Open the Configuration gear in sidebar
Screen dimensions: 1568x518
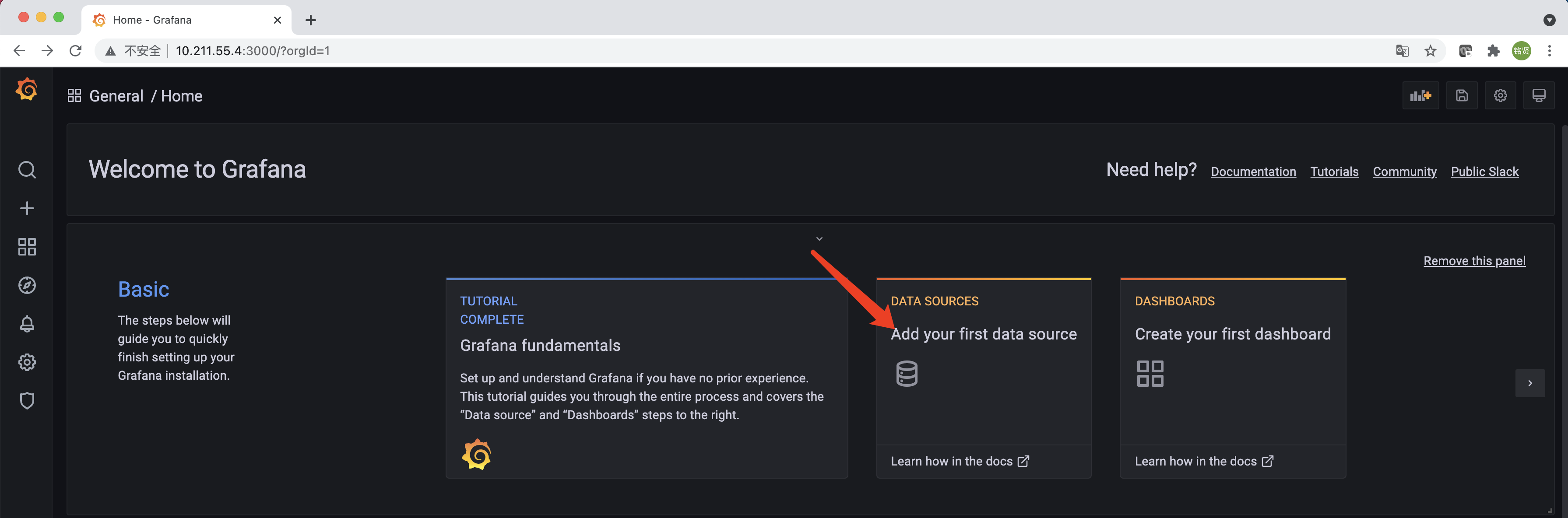pyautogui.click(x=27, y=362)
